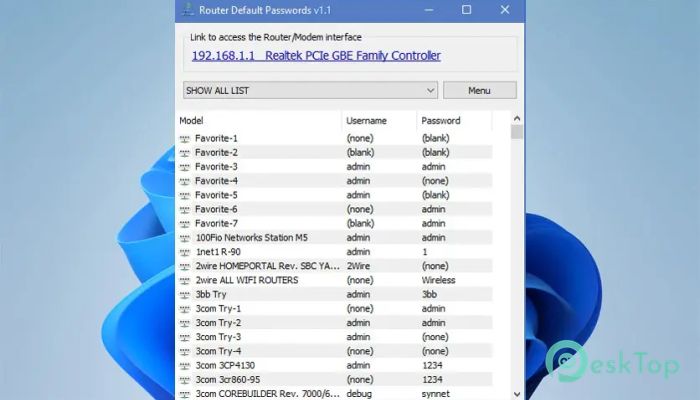700x400 pixels.
Task: Select the Favorite-2 model name
Action: 216,153
